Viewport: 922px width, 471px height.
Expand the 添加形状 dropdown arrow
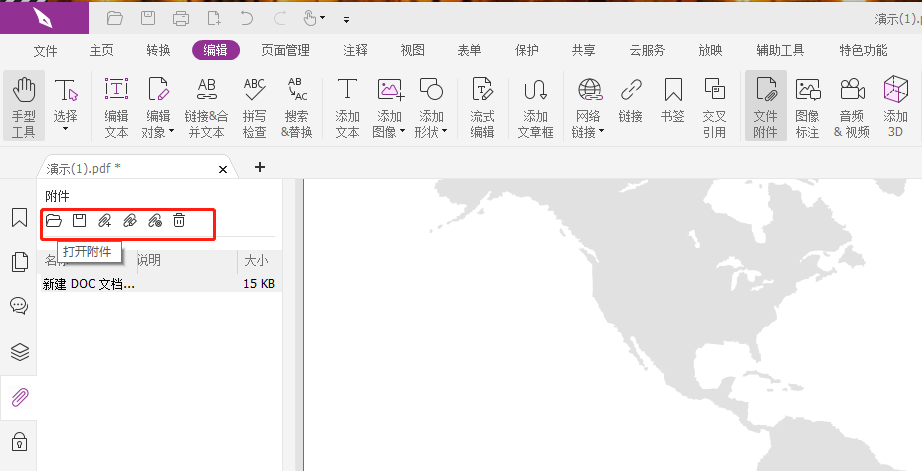(444, 132)
